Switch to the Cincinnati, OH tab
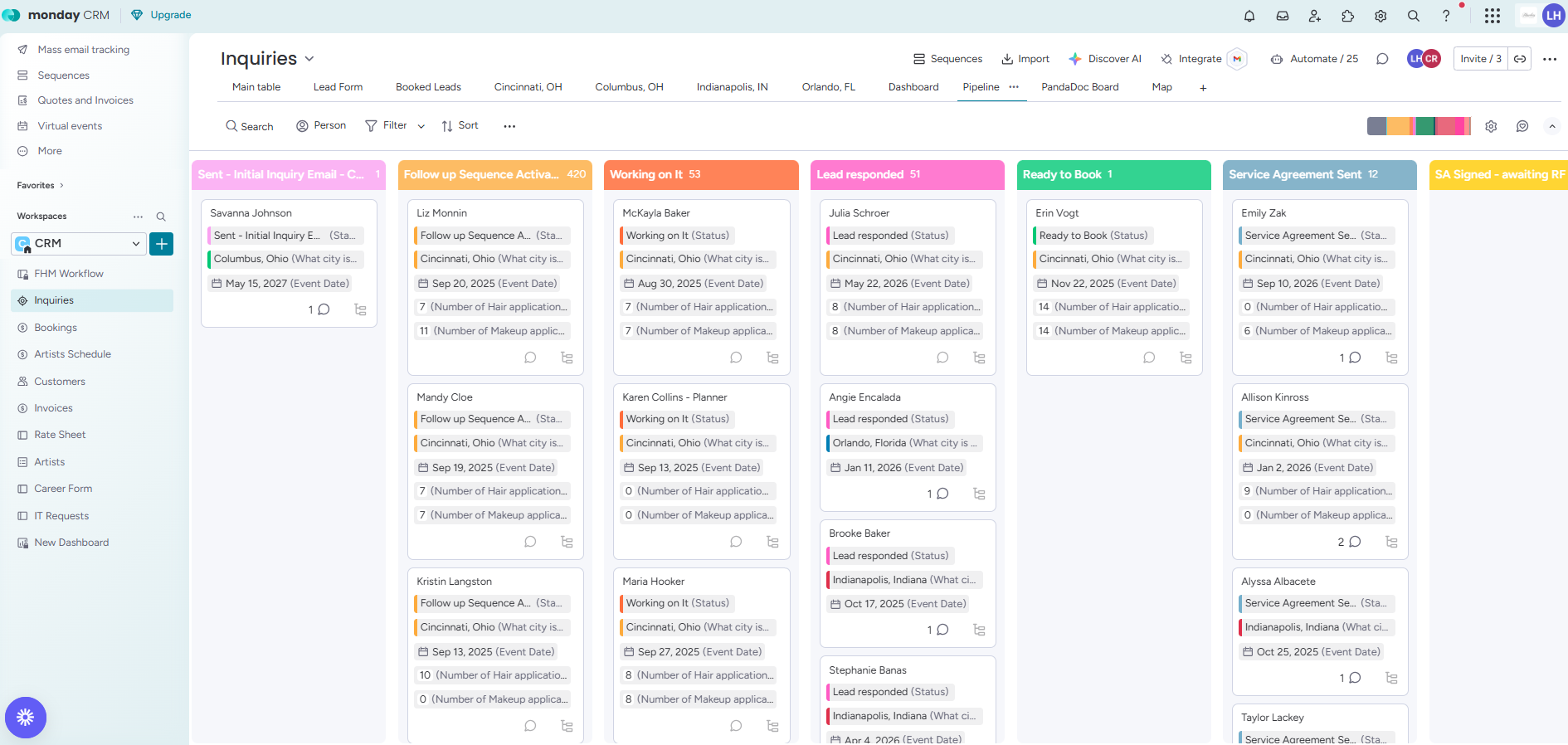 coord(528,87)
